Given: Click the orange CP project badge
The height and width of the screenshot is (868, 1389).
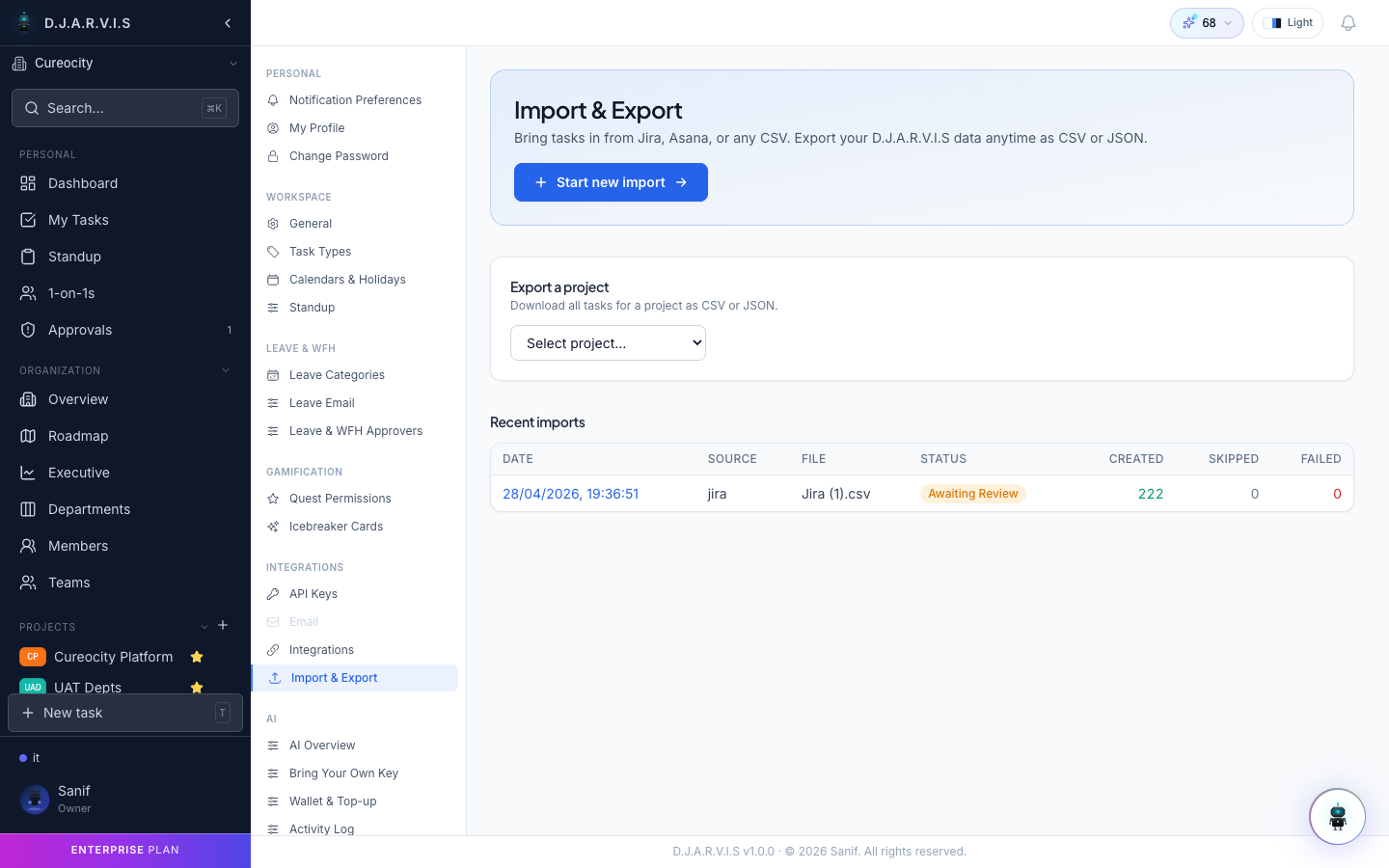Looking at the screenshot, I should tap(33, 657).
